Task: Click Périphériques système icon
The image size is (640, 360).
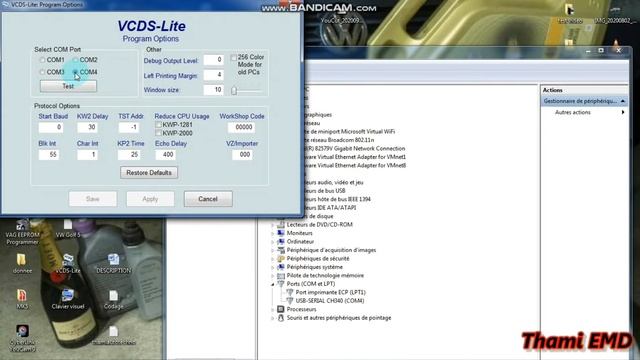Action: click(x=281, y=267)
